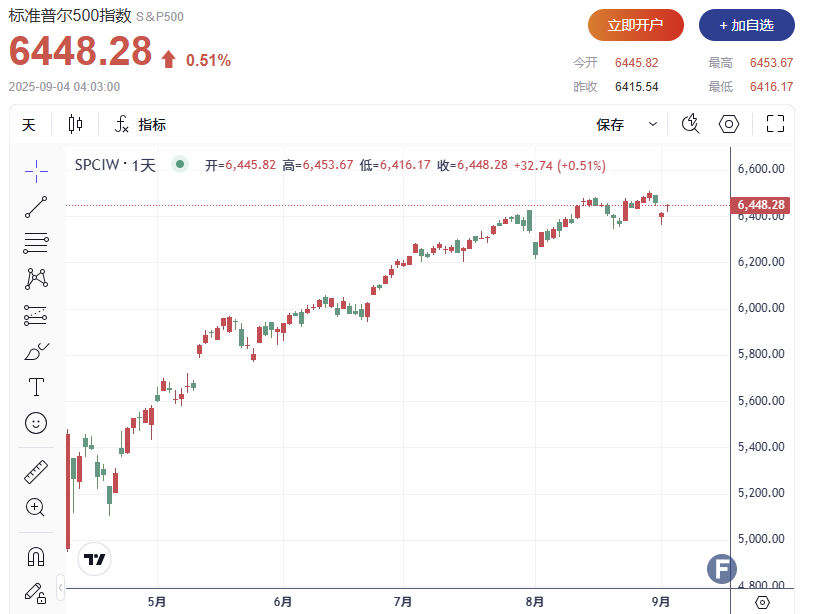Open the emoji icons tool
The width and height of the screenshot is (814, 614).
pyautogui.click(x=36, y=423)
